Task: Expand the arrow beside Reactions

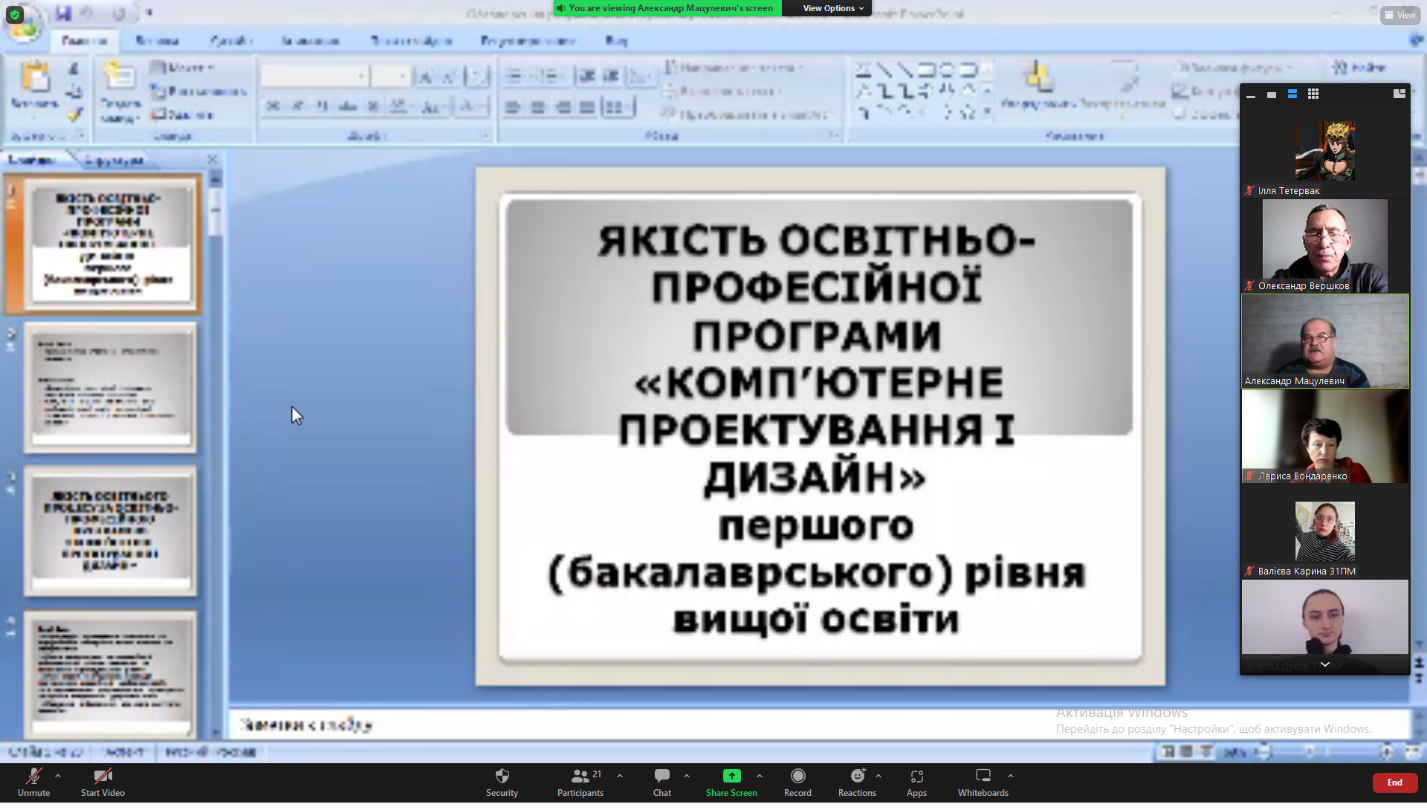Action: (878, 776)
